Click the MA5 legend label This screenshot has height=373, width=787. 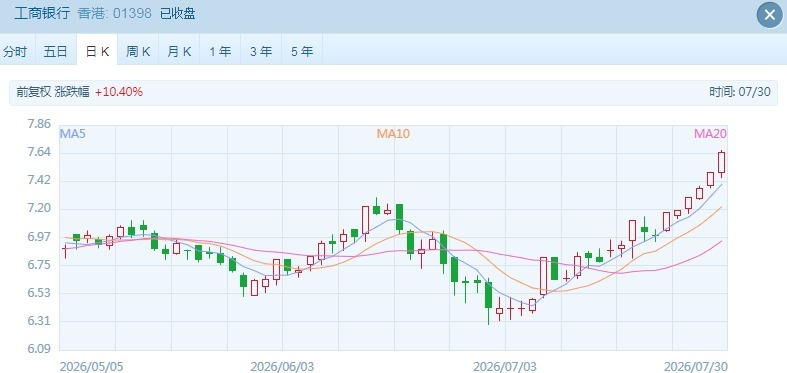(72, 134)
